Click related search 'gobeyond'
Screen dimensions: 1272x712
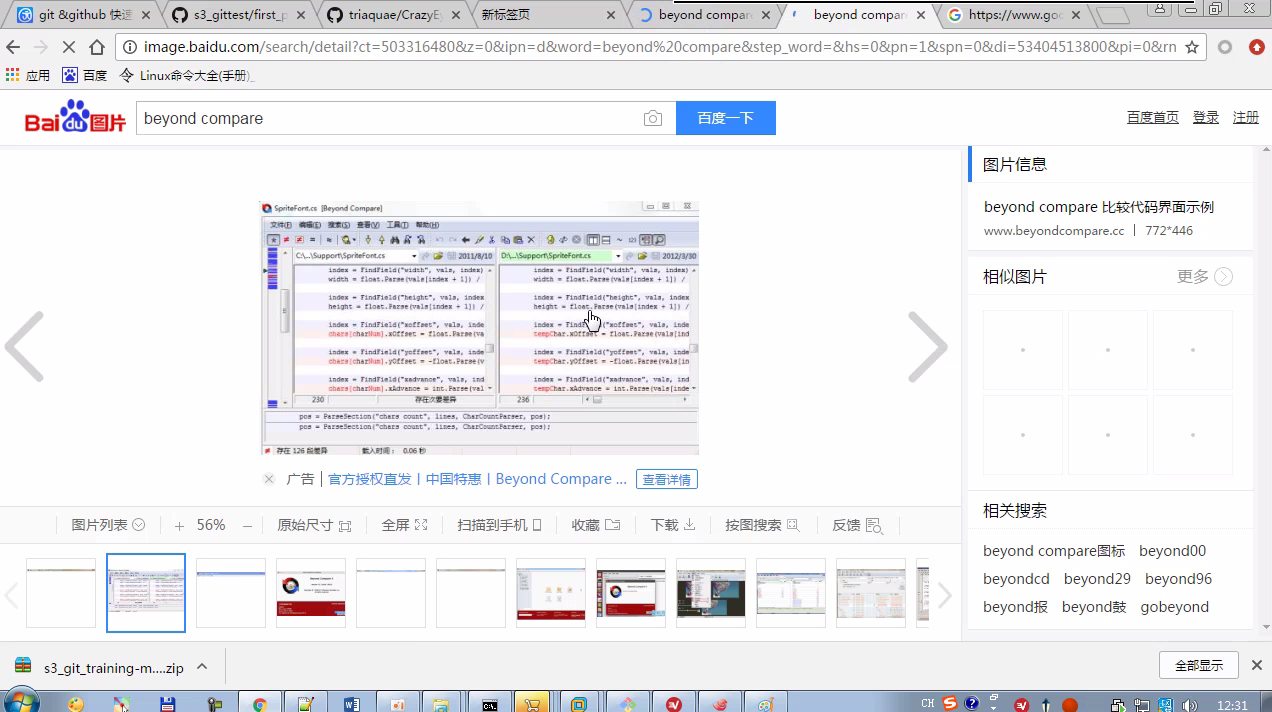tap(1175, 607)
